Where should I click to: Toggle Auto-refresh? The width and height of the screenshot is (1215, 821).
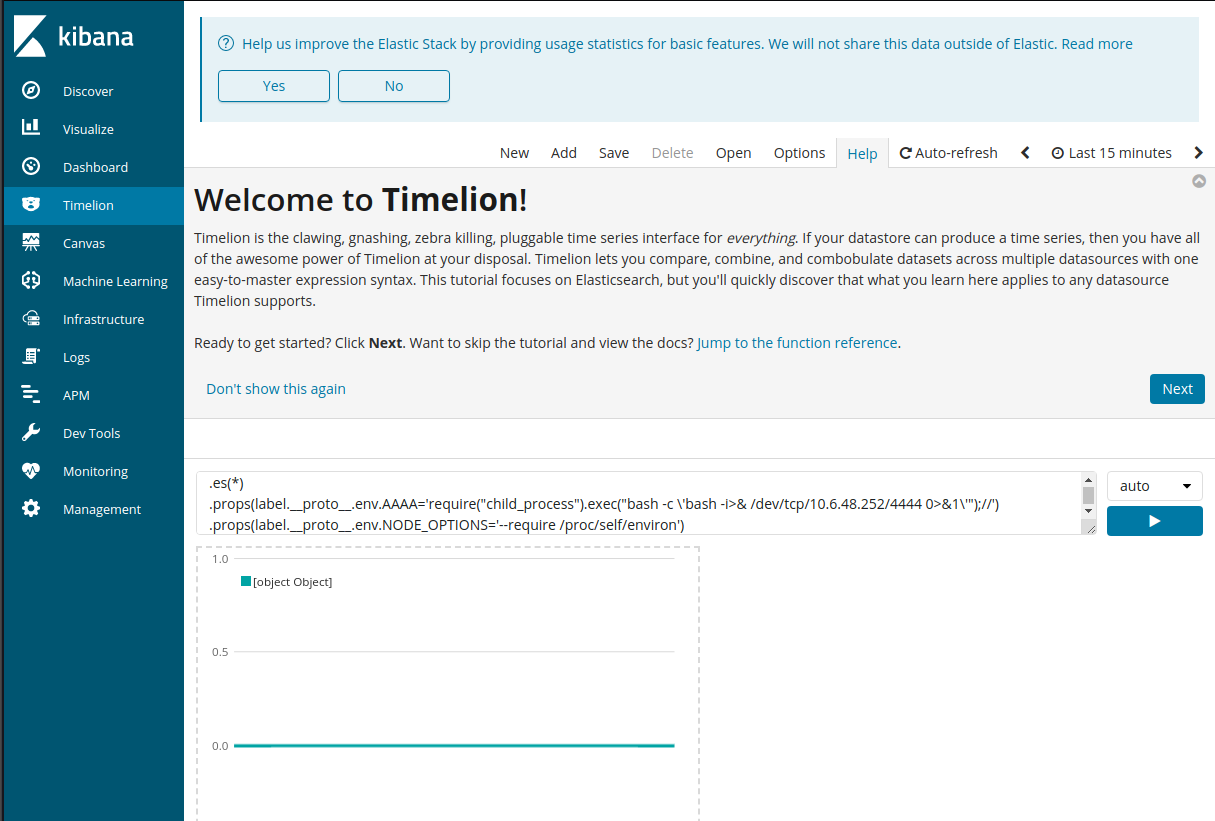pos(949,153)
